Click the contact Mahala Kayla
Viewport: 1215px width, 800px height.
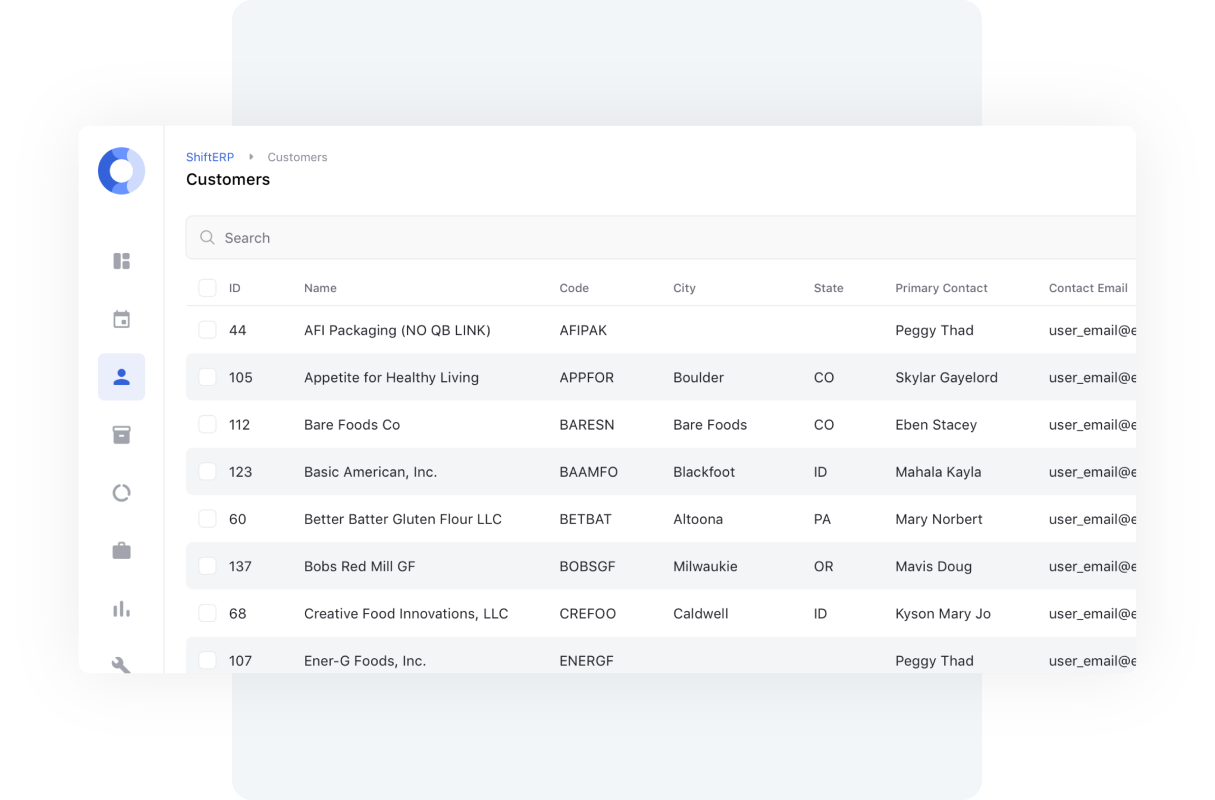[938, 472]
